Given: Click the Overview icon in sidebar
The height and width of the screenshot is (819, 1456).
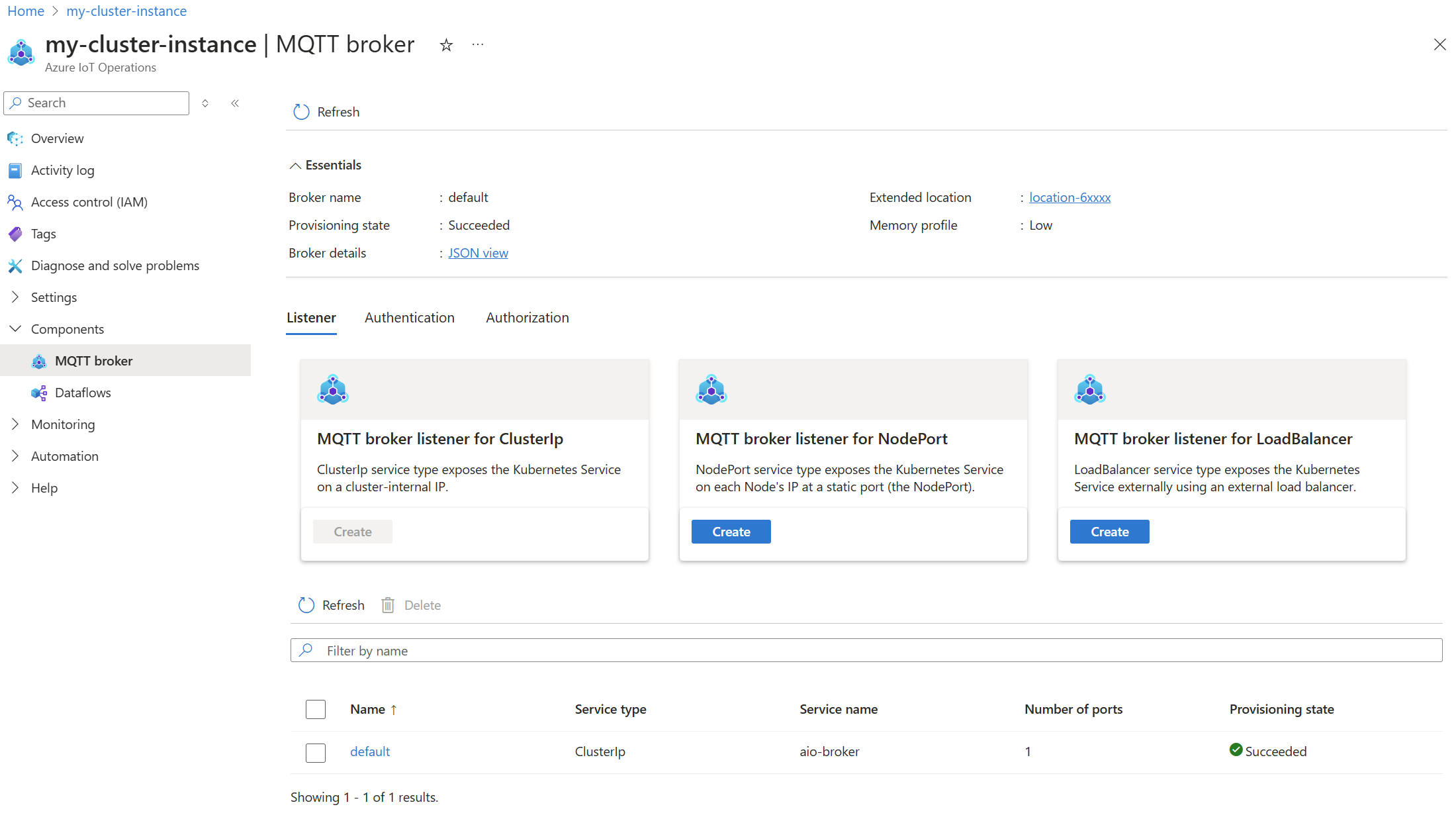Looking at the screenshot, I should (x=15, y=138).
